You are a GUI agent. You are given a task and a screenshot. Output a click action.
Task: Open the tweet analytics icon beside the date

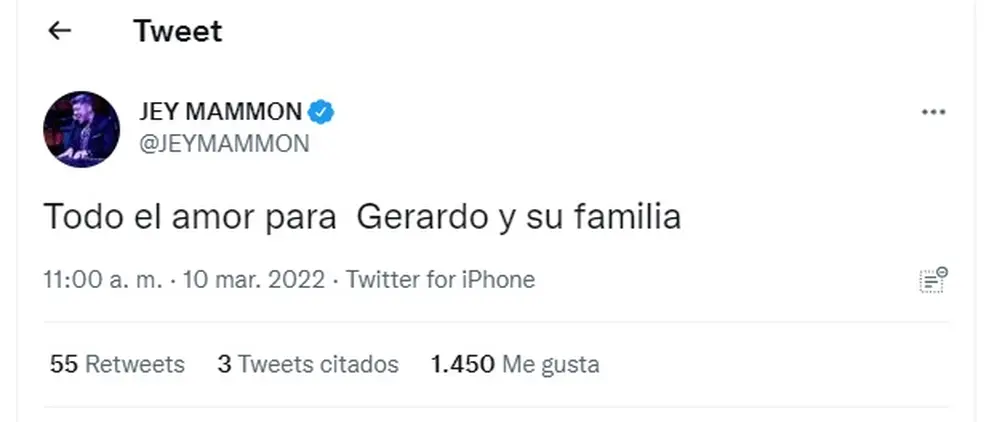(933, 280)
